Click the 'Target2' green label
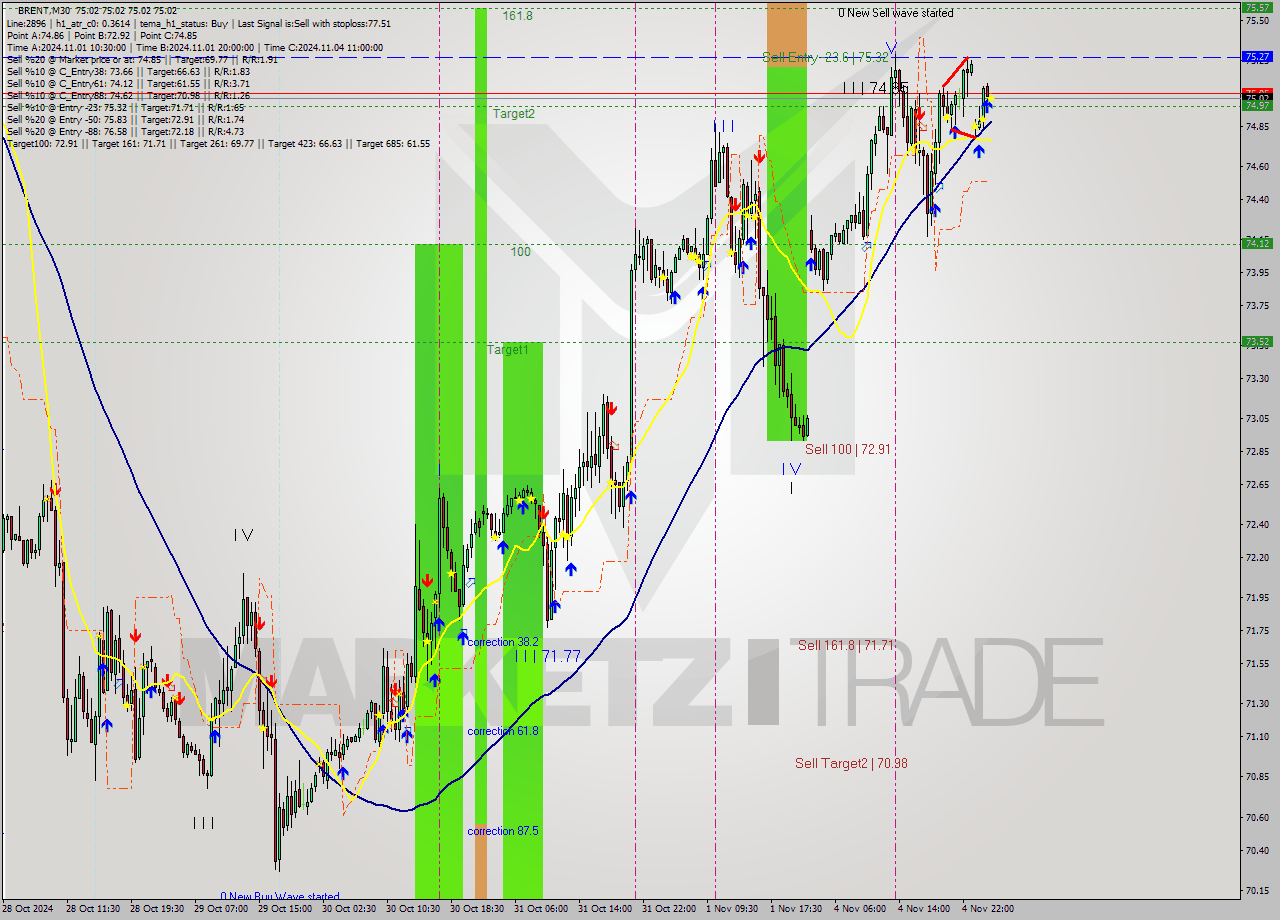This screenshot has width=1280, height=920. point(513,114)
